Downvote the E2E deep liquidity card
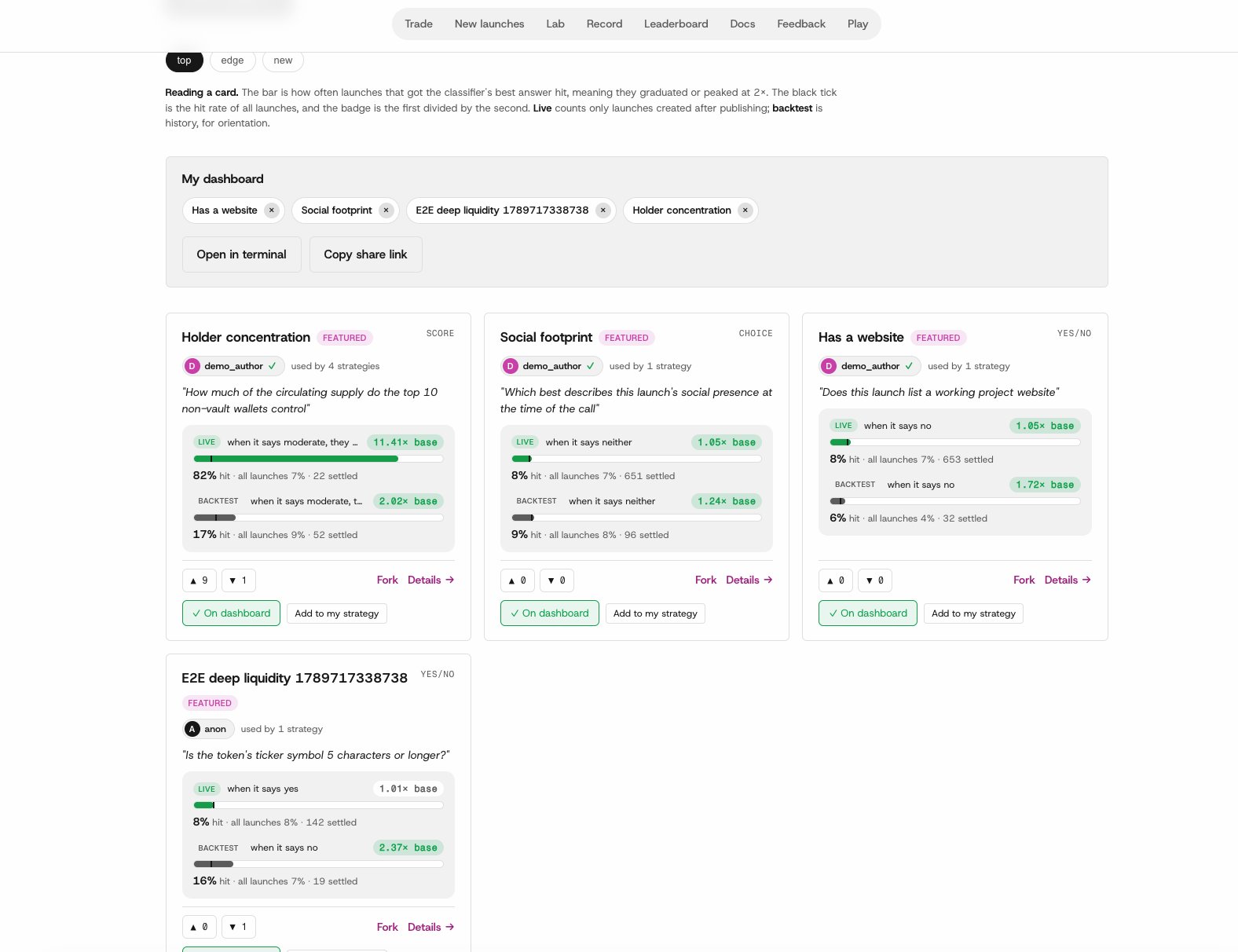Screen dimensions: 1238x952 [x=239, y=927]
